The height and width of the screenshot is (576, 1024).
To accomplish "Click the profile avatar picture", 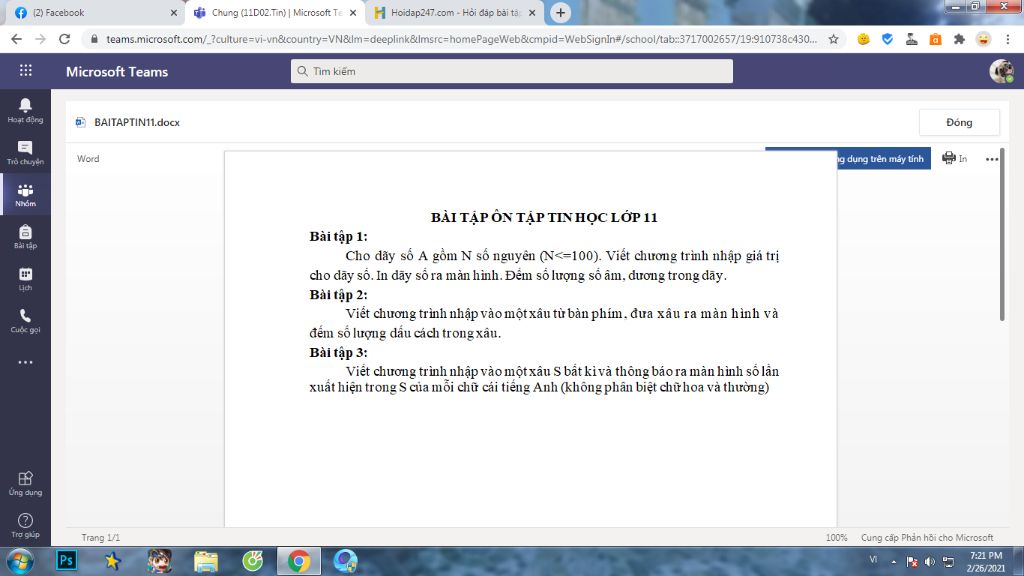I will 1001,71.
